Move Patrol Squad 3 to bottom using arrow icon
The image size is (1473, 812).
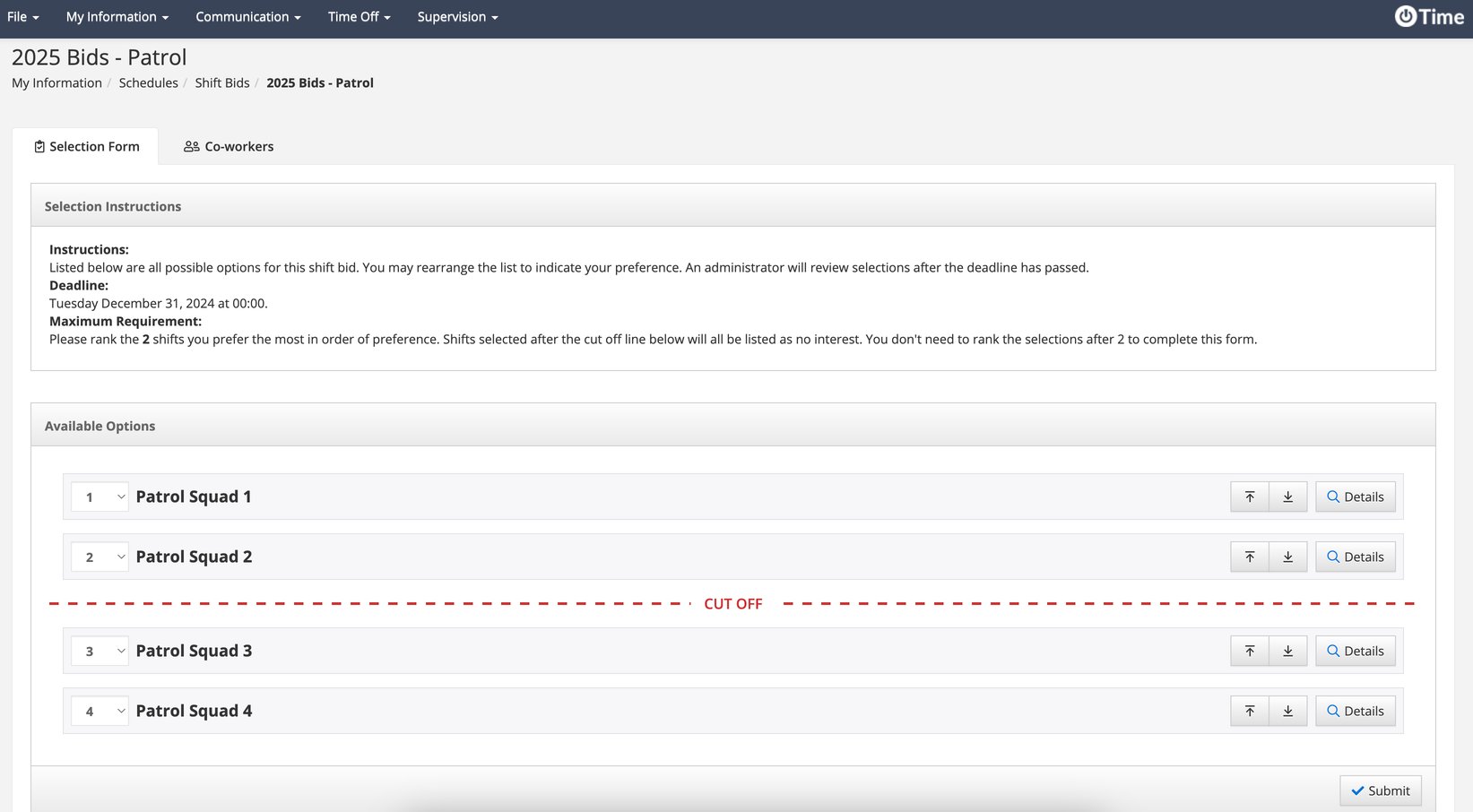pos(1288,650)
